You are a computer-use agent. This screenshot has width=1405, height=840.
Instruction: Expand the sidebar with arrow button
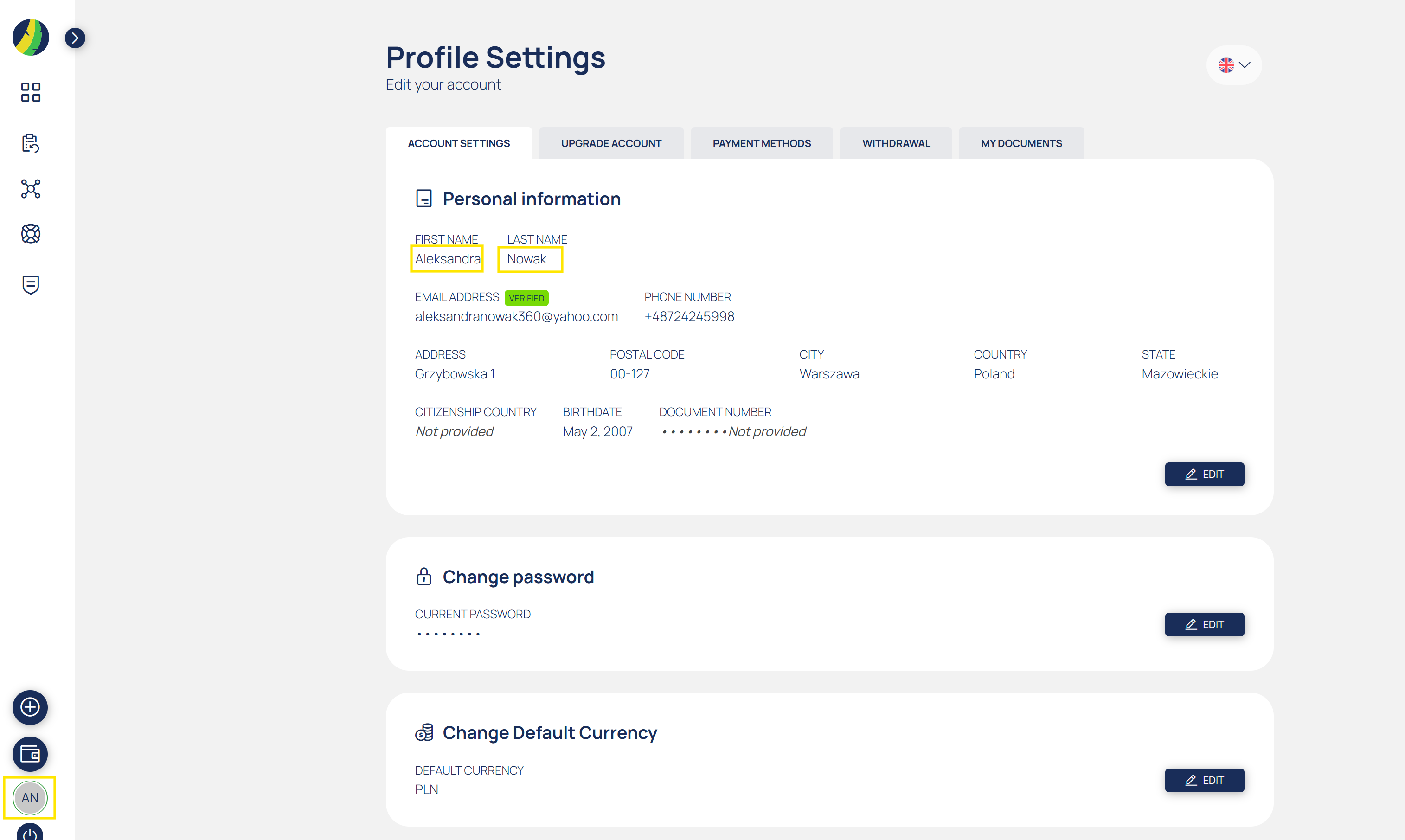click(x=75, y=38)
